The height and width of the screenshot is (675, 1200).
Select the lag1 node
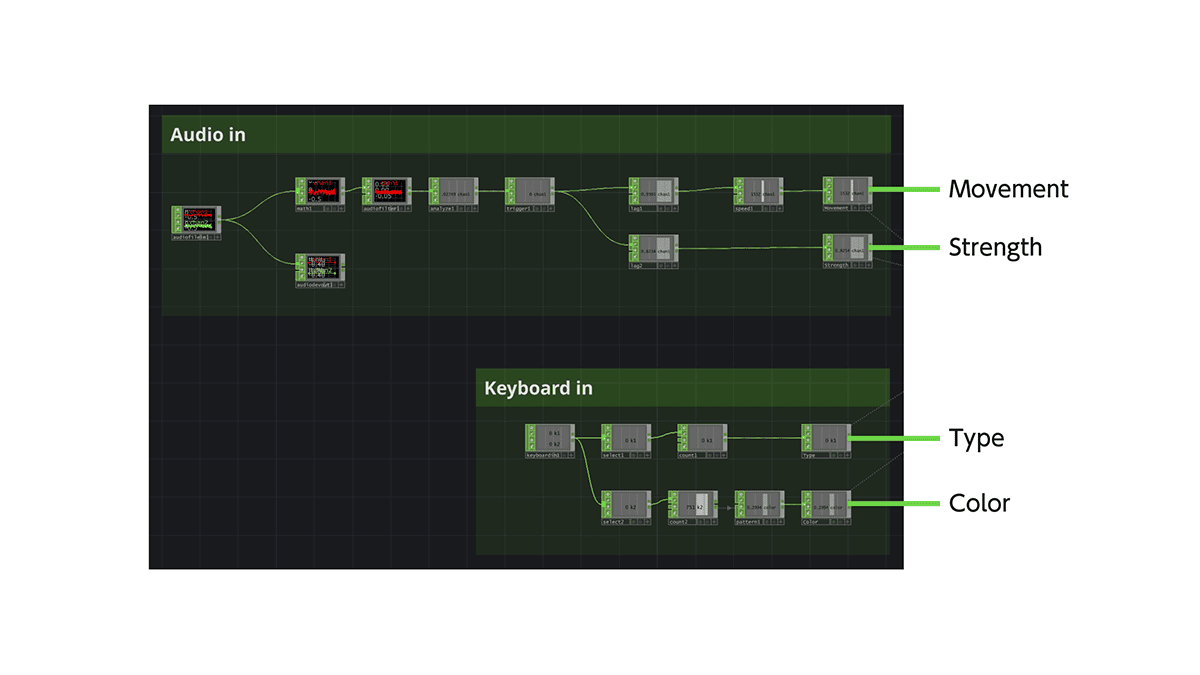[654, 192]
